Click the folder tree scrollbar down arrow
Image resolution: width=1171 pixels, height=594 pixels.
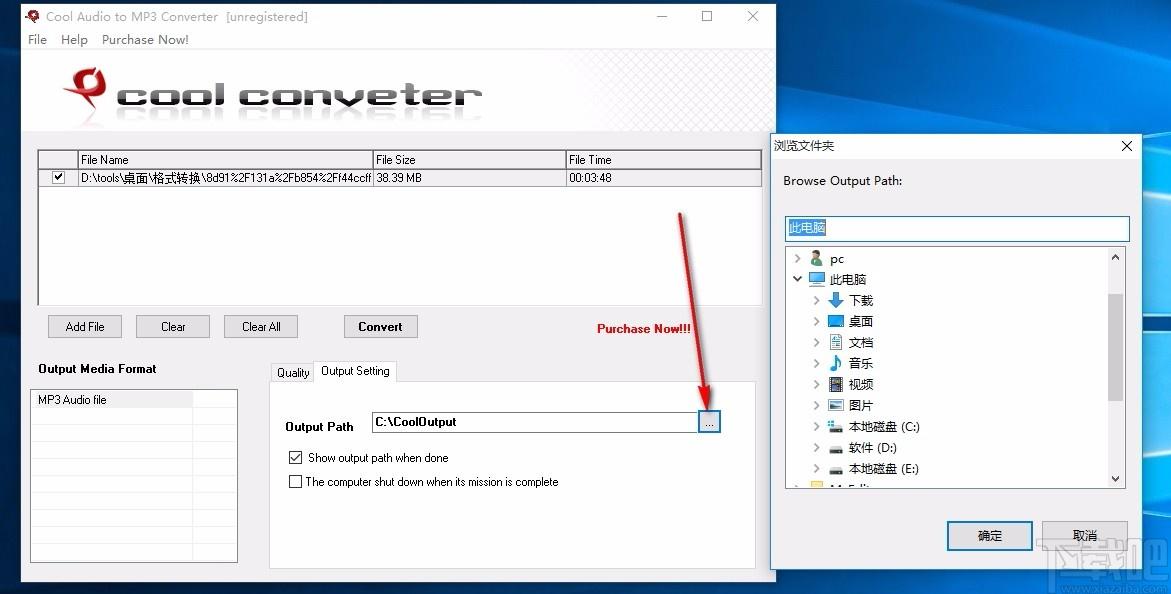tap(1115, 479)
